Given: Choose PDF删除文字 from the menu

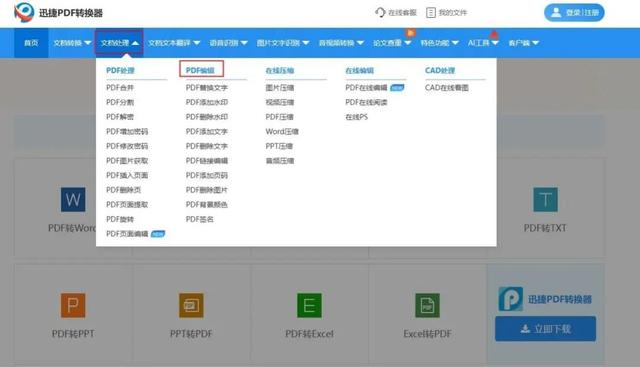Looking at the screenshot, I should [207, 146].
